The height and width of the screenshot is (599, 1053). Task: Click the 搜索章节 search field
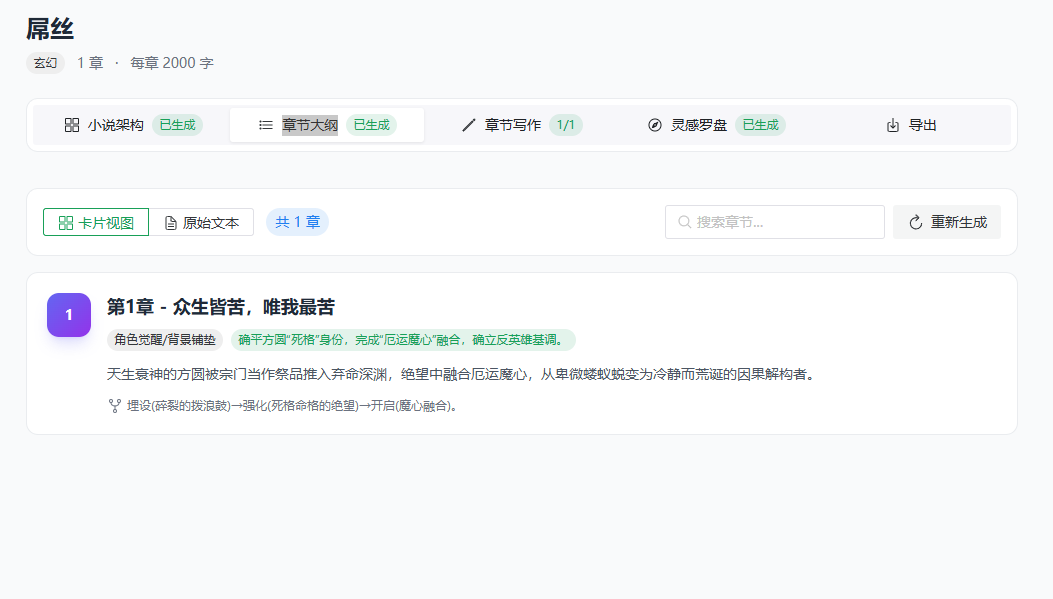tap(775, 221)
